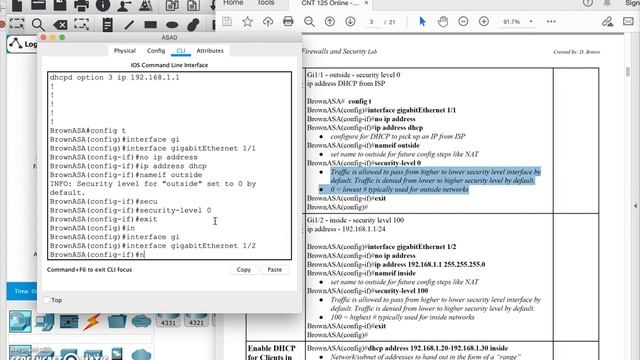Choose the rectangular Select tool in Packet Tracer
640x360 pixels.
[x=17, y=24]
